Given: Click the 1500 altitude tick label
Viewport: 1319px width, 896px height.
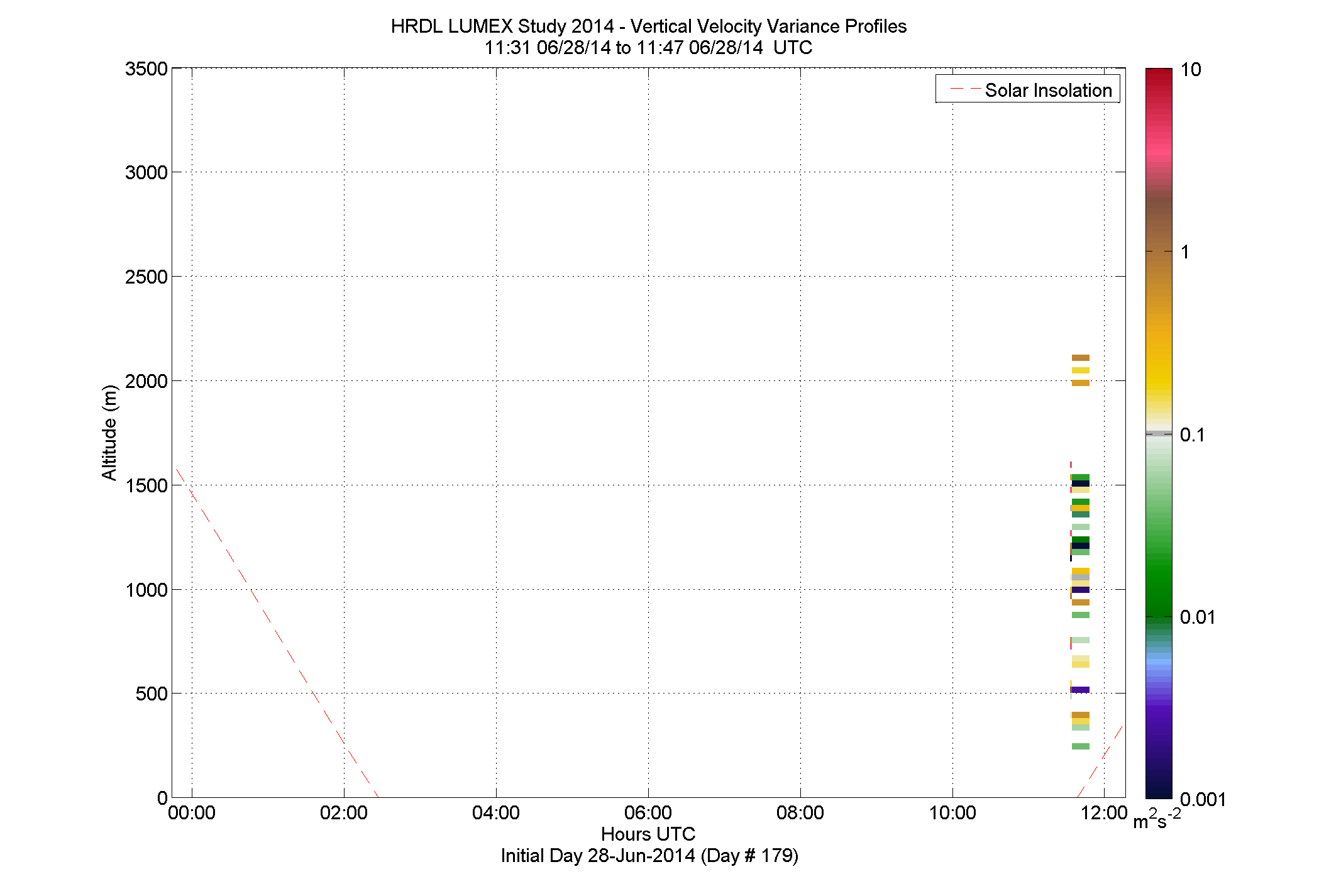Looking at the screenshot, I should 146,485.
